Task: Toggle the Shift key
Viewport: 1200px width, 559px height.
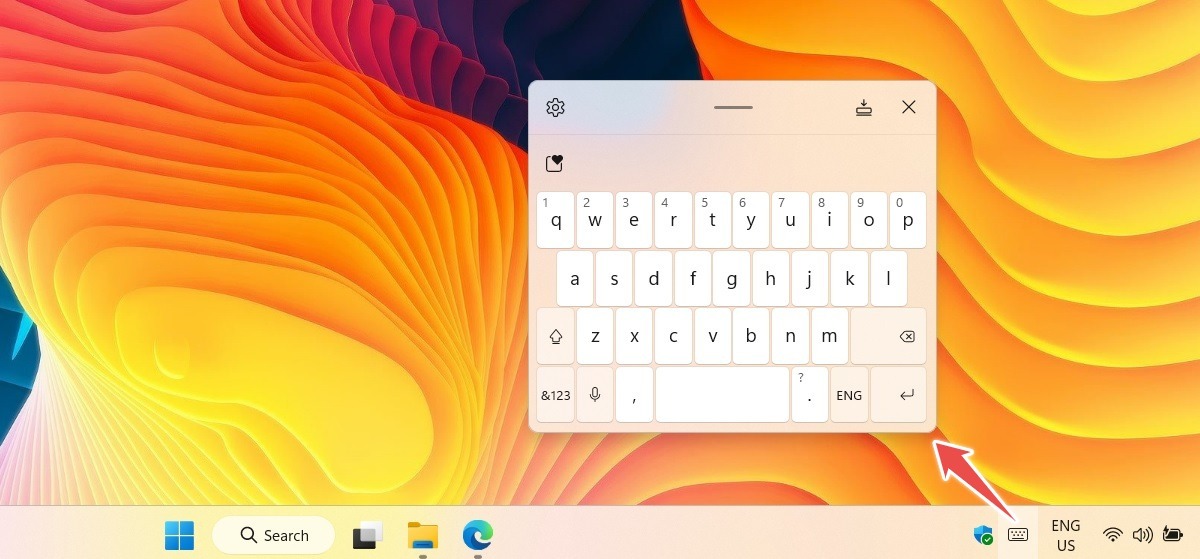Action: [x=556, y=336]
